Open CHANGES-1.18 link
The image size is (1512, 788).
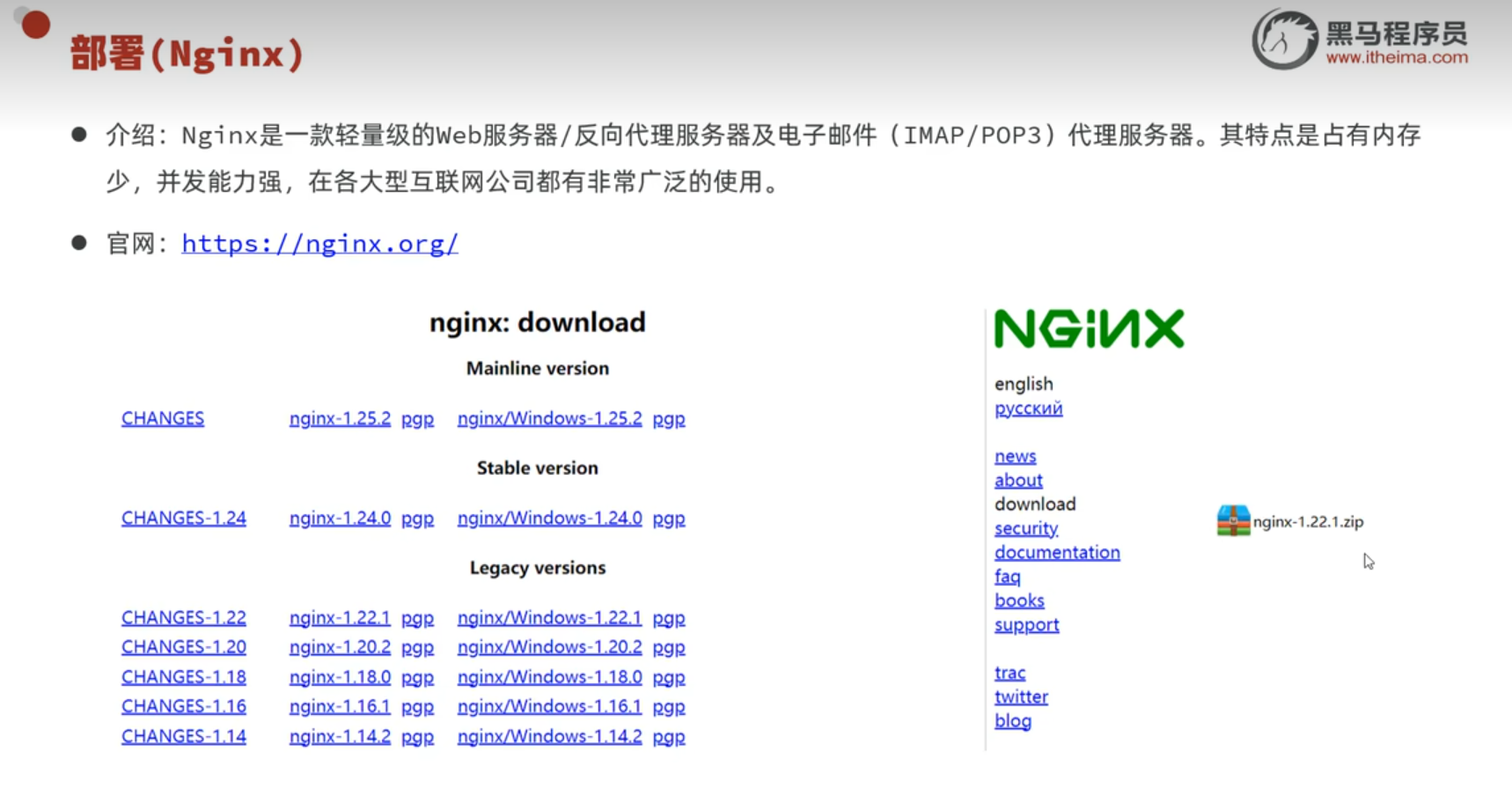click(x=184, y=676)
